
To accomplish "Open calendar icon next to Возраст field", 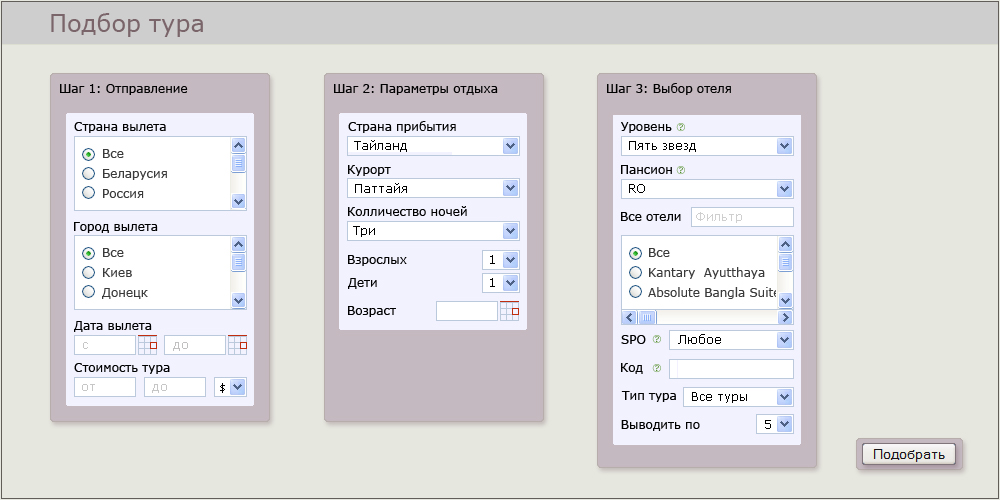I will (510, 311).
